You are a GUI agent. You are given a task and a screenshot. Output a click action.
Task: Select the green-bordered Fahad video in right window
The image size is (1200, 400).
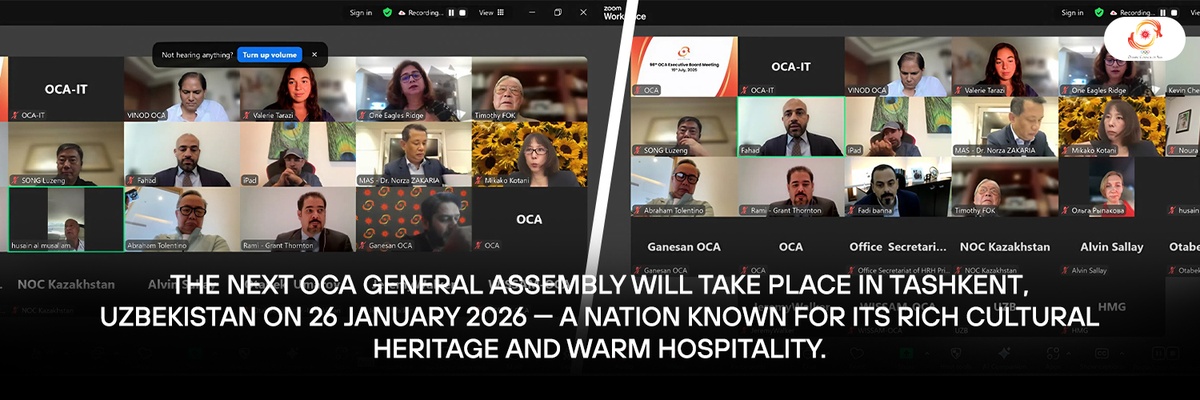point(789,126)
